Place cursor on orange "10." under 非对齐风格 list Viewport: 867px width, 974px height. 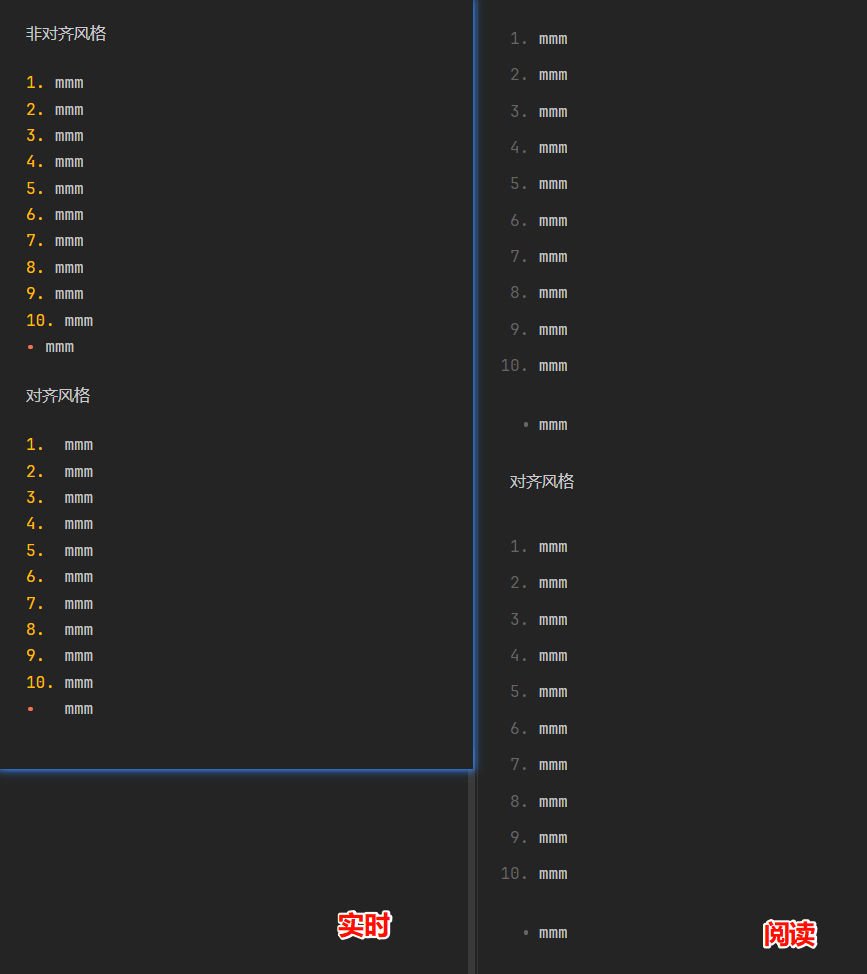pos(40,321)
